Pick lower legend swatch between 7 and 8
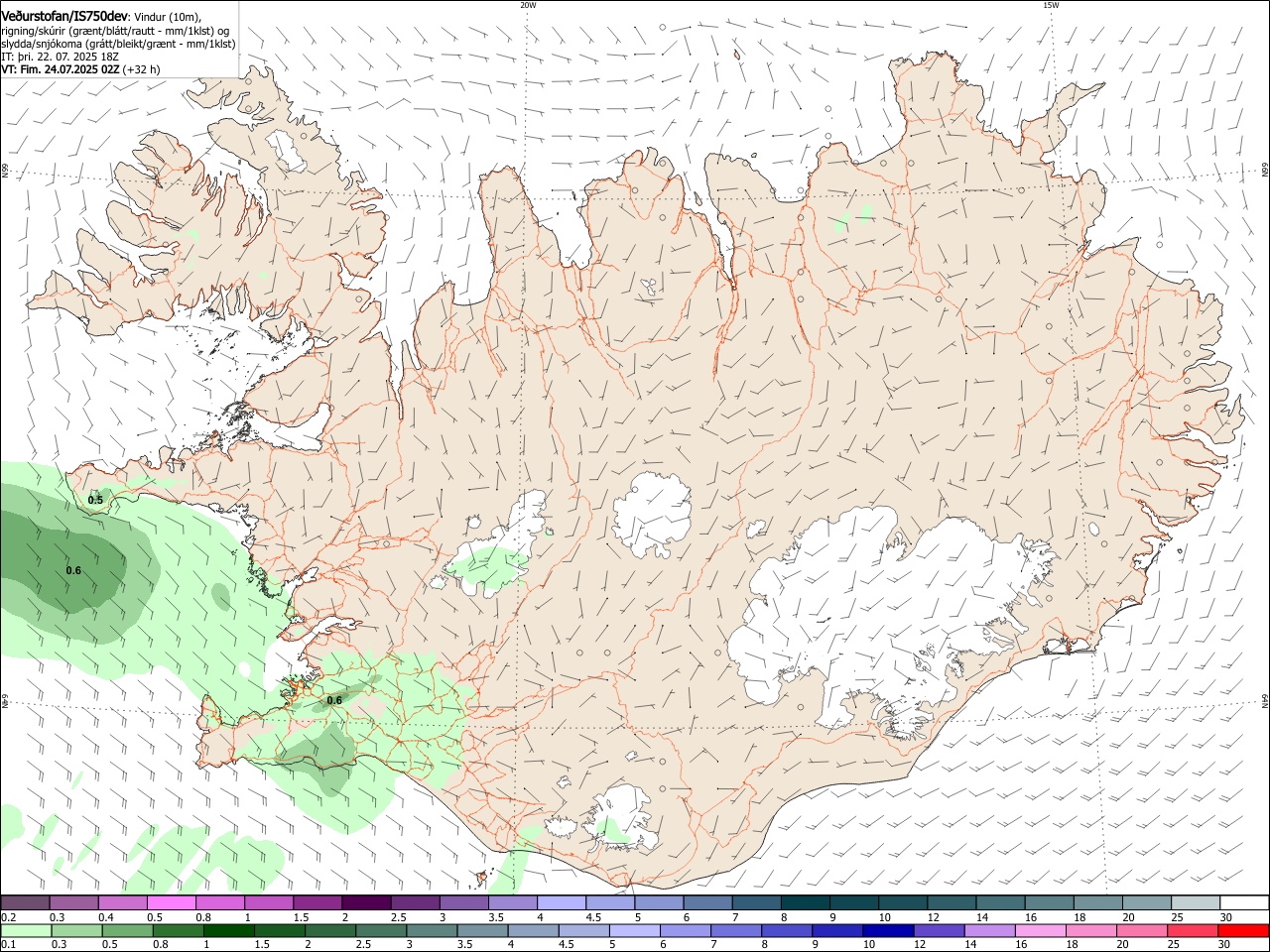 tap(736, 931)
